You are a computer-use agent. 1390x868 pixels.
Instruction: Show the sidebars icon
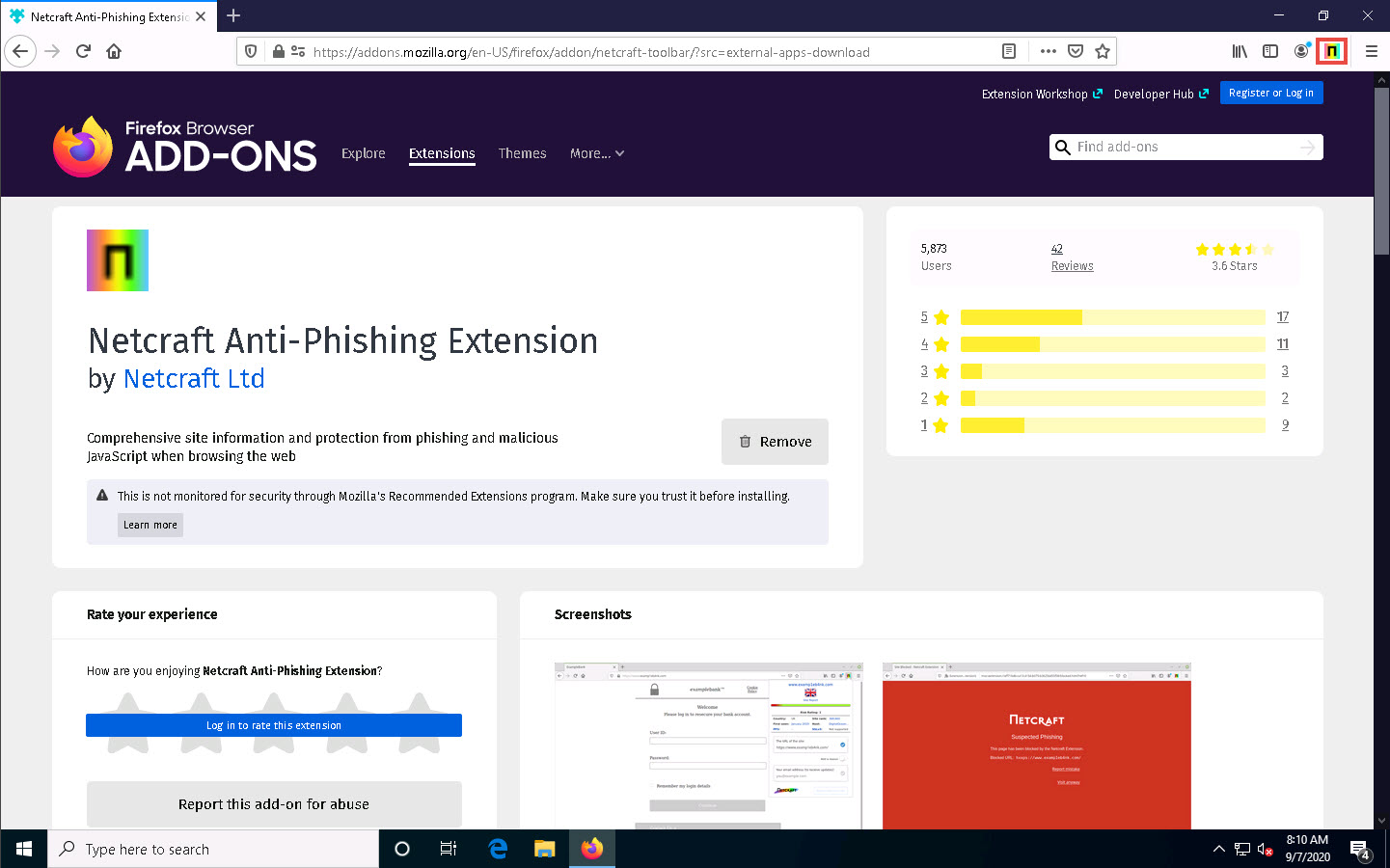[x=1270, y=51]
